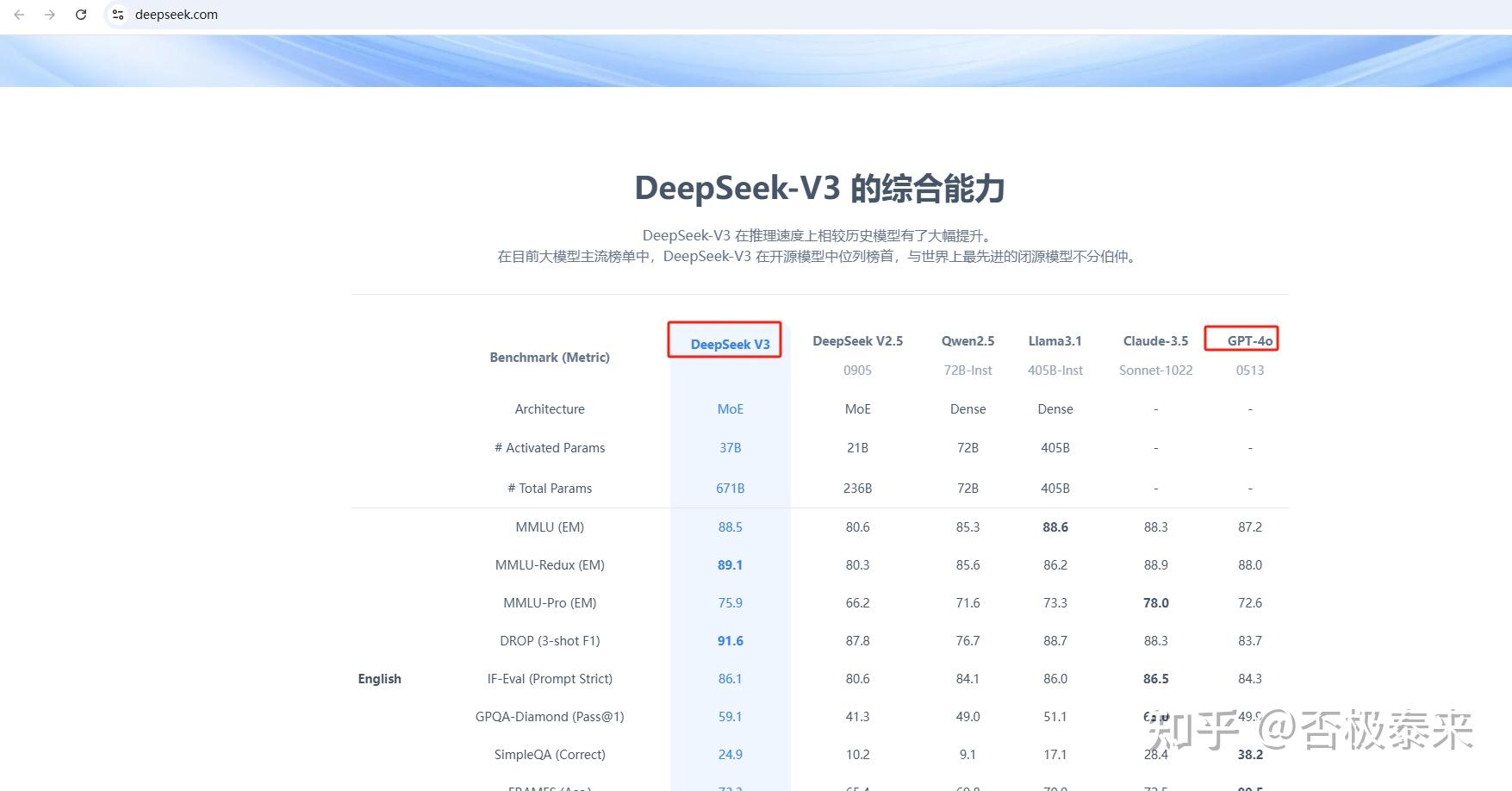1512x791 pixels.
Task: Click the Qwen2.5 72B-Inst column header
Action: pos(968,340)
